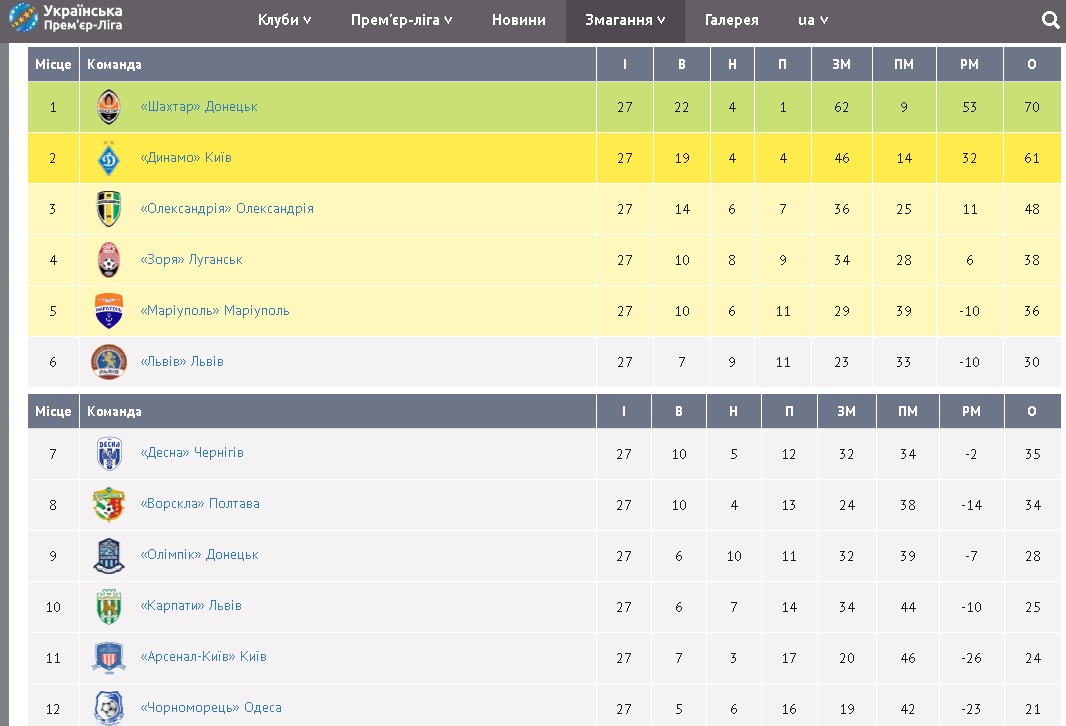Click the Karpaty Lviv club crest
This screenshot has height=726, width=1066.
(x=109, y=607)
